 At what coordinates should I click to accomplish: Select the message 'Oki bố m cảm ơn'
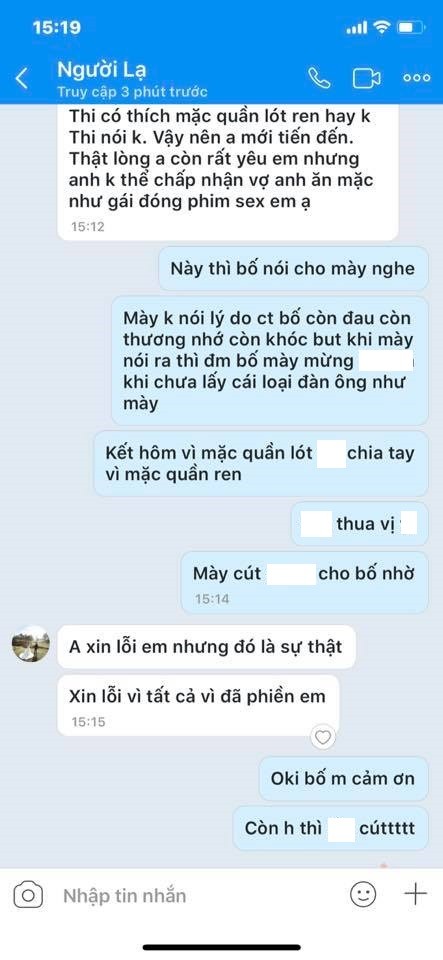click(x=343, y=779)
